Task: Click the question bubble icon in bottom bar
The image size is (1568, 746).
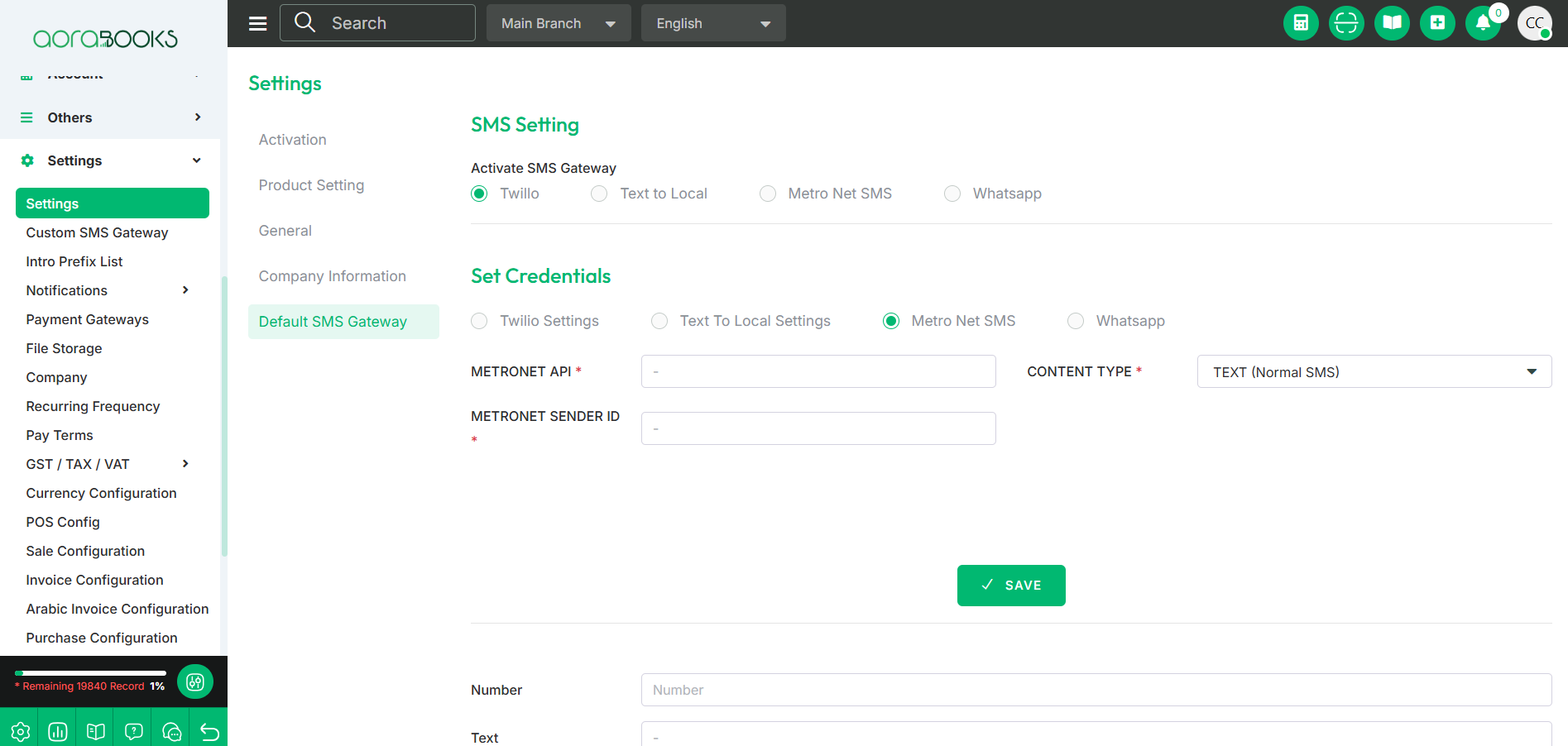Action: tap(134, 732)
